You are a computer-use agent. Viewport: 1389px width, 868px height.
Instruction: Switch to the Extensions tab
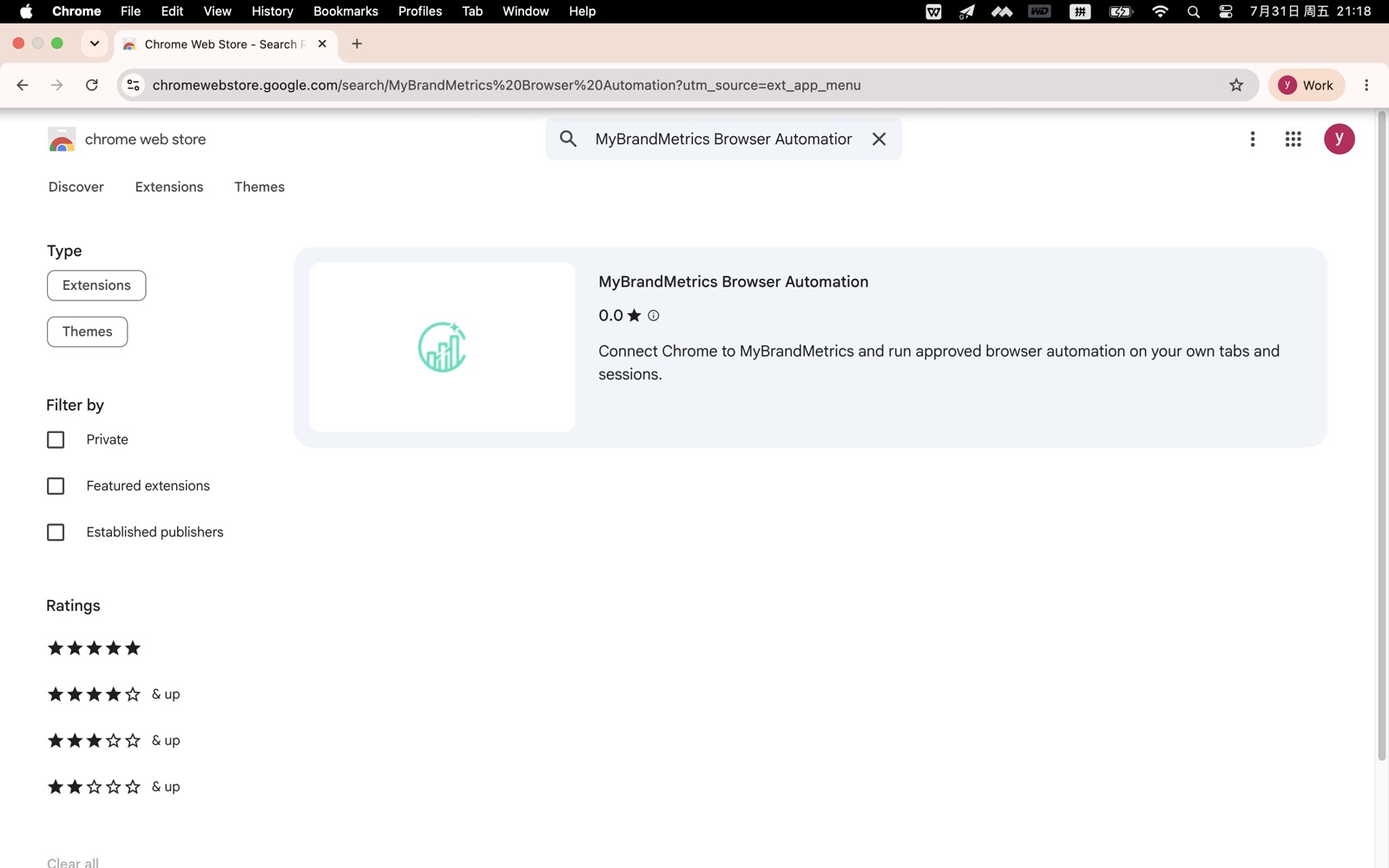(169, 187)
